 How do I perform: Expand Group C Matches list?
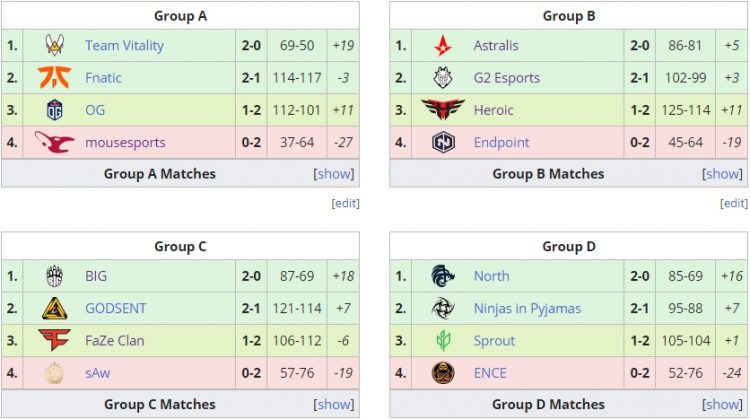(x=334, y=404)
